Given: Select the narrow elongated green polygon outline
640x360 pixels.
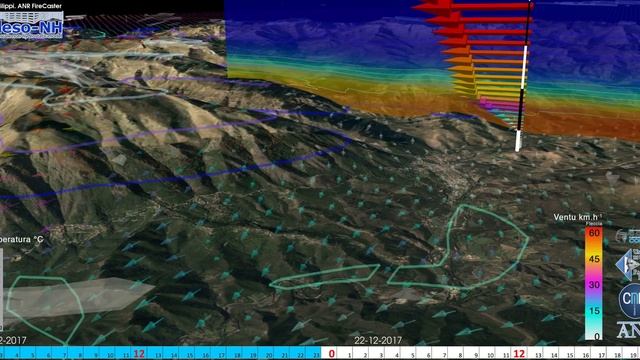Looking at the screenshot, I should (x=325, y=277).
